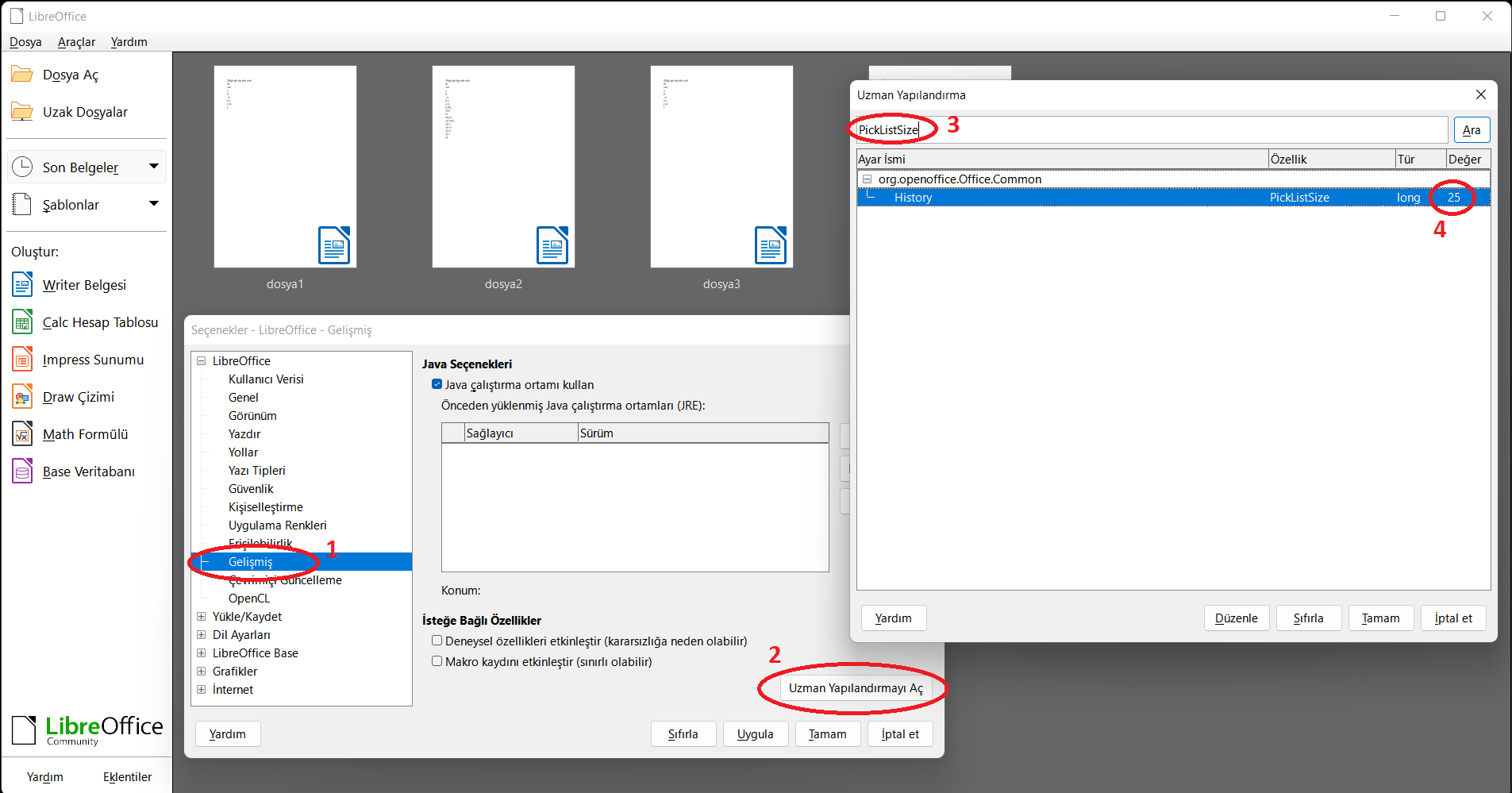Click İptal et in Uzman Yapılandırma
Viewport: 1512px width, 793px height.
pos(1453,618)
